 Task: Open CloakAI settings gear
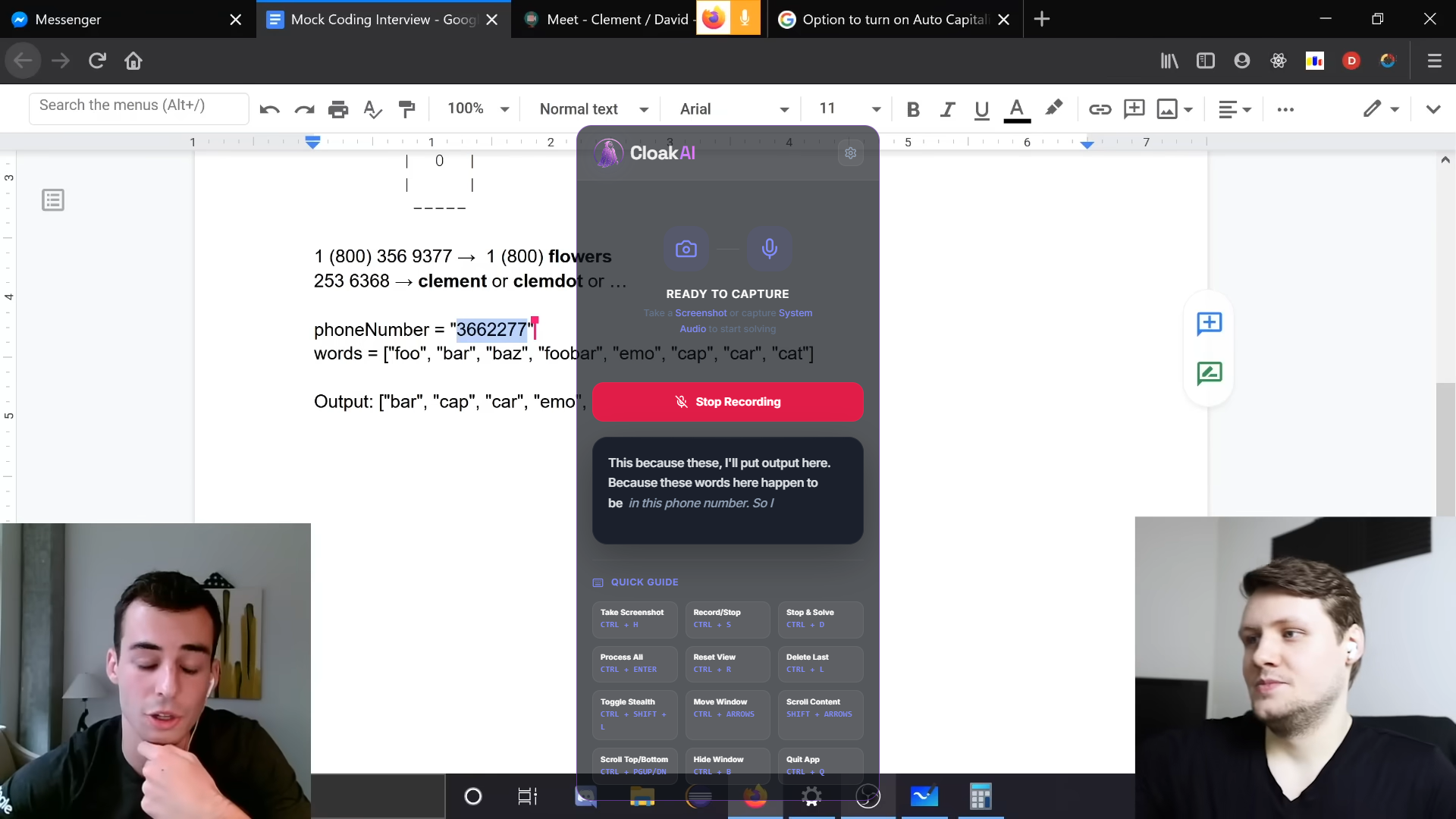850,153
